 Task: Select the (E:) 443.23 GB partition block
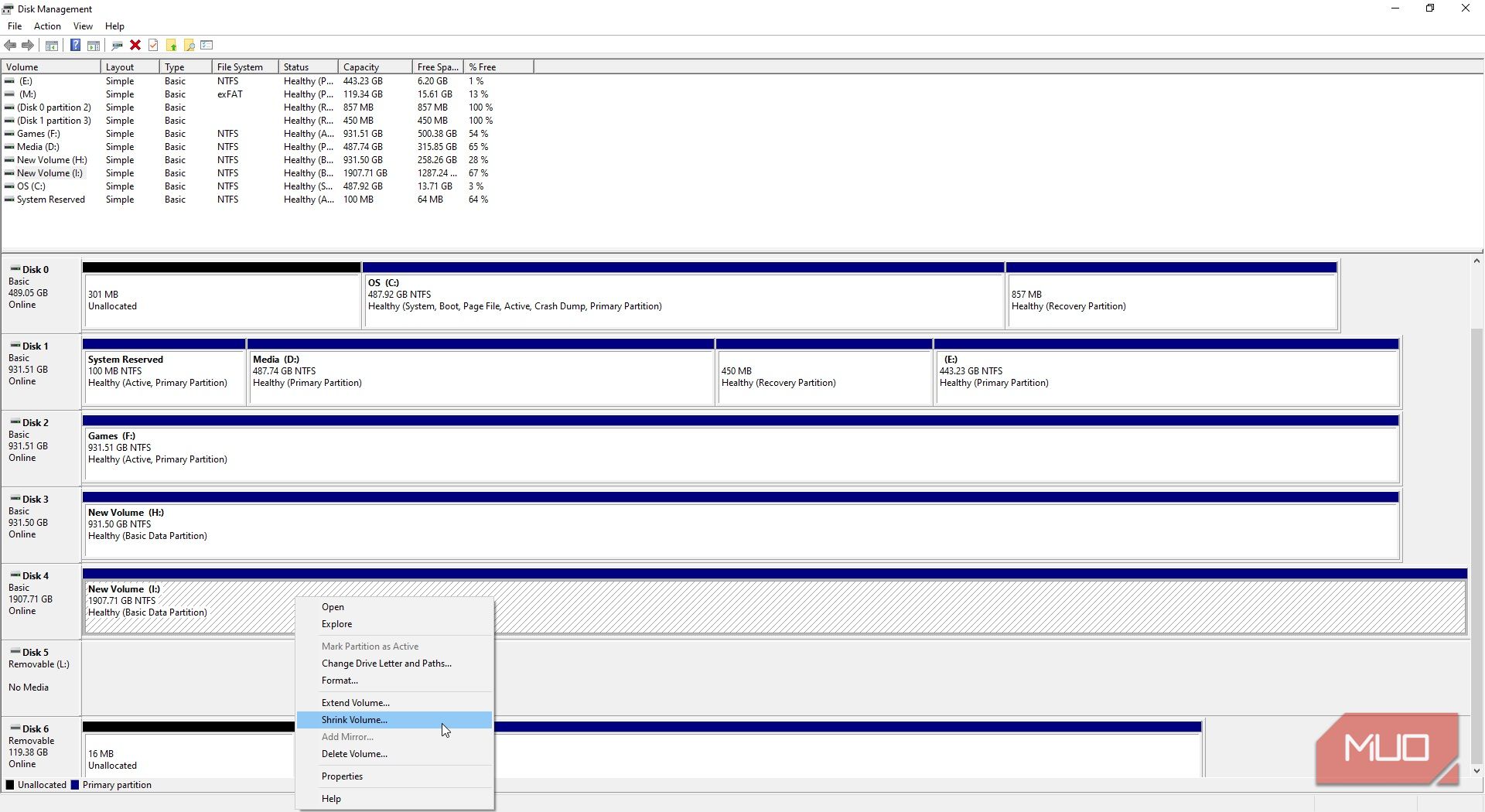[x=1167, y=372]
